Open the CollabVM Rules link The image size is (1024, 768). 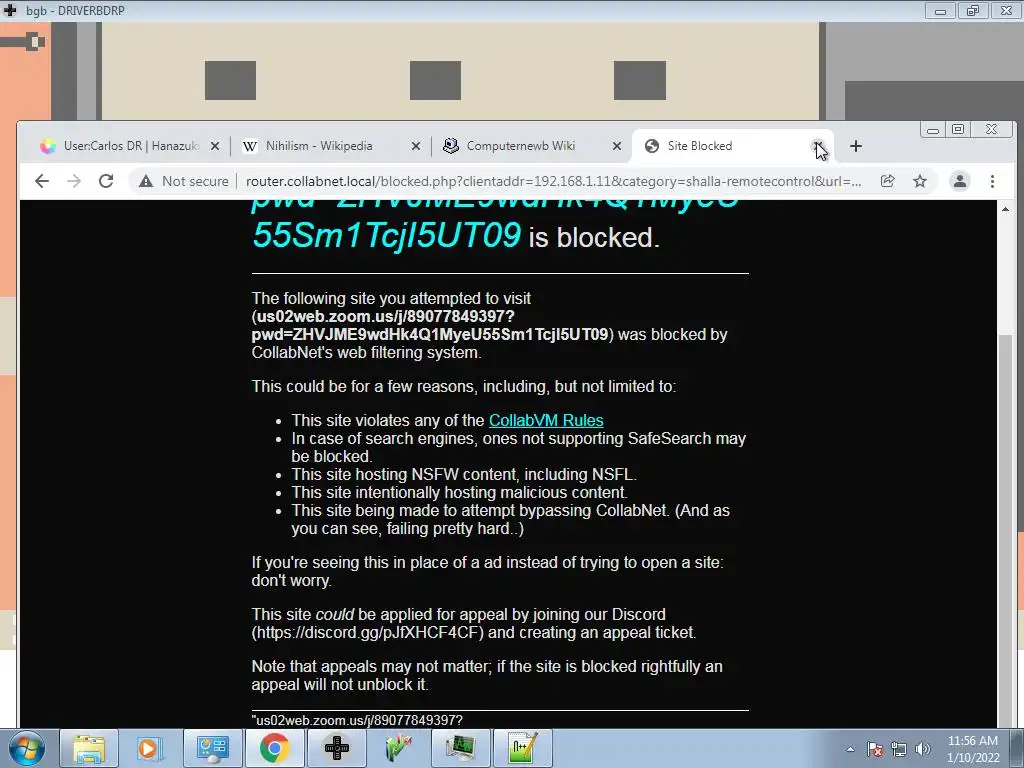point(546,421)
